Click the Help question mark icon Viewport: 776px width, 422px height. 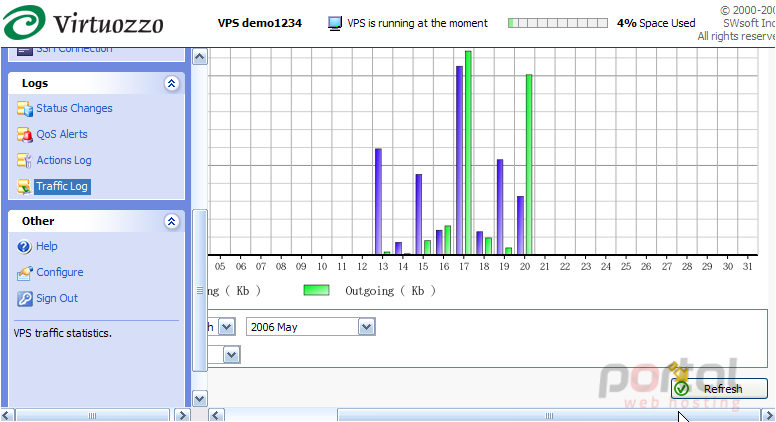coord(24,246)
